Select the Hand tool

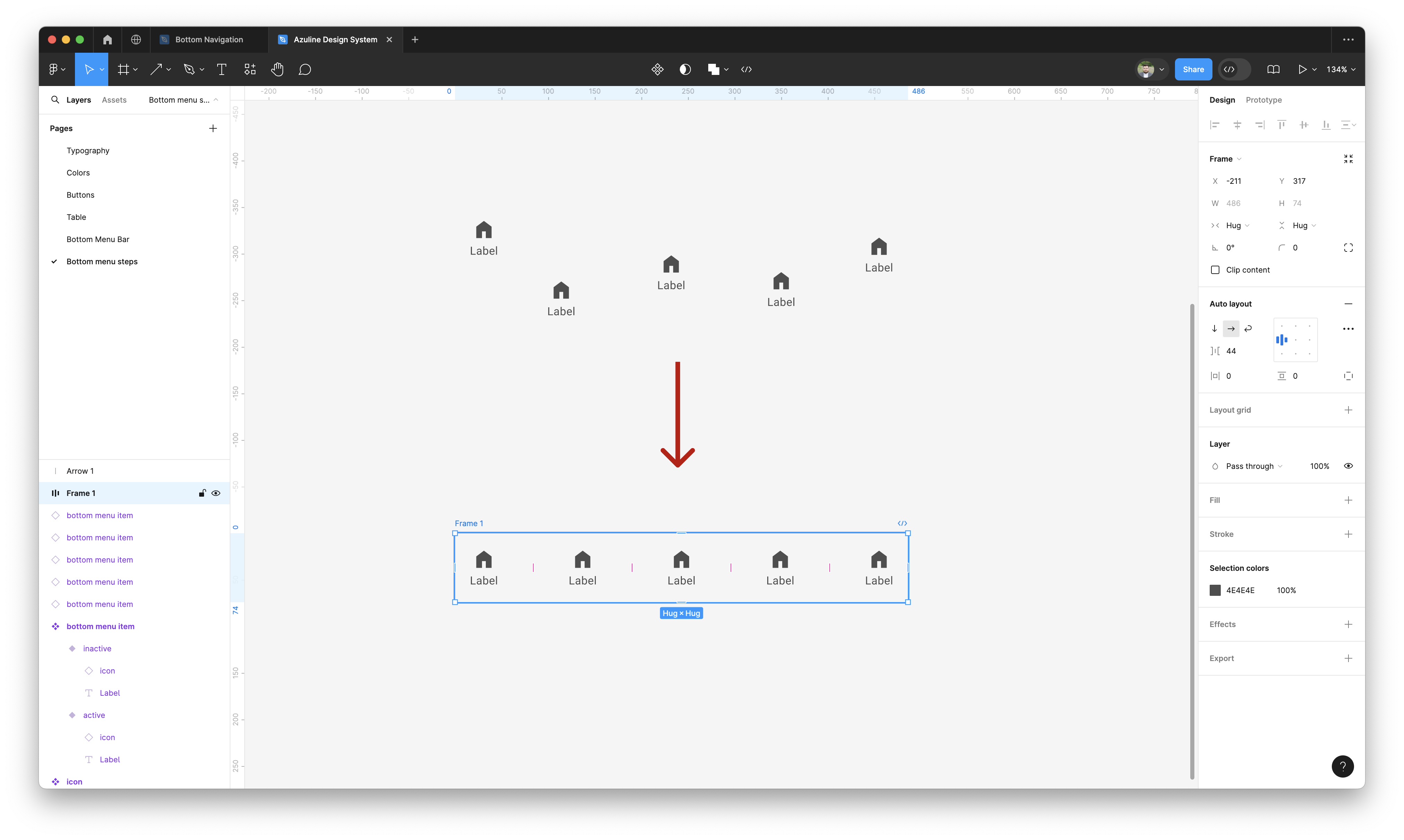(277, 69)
